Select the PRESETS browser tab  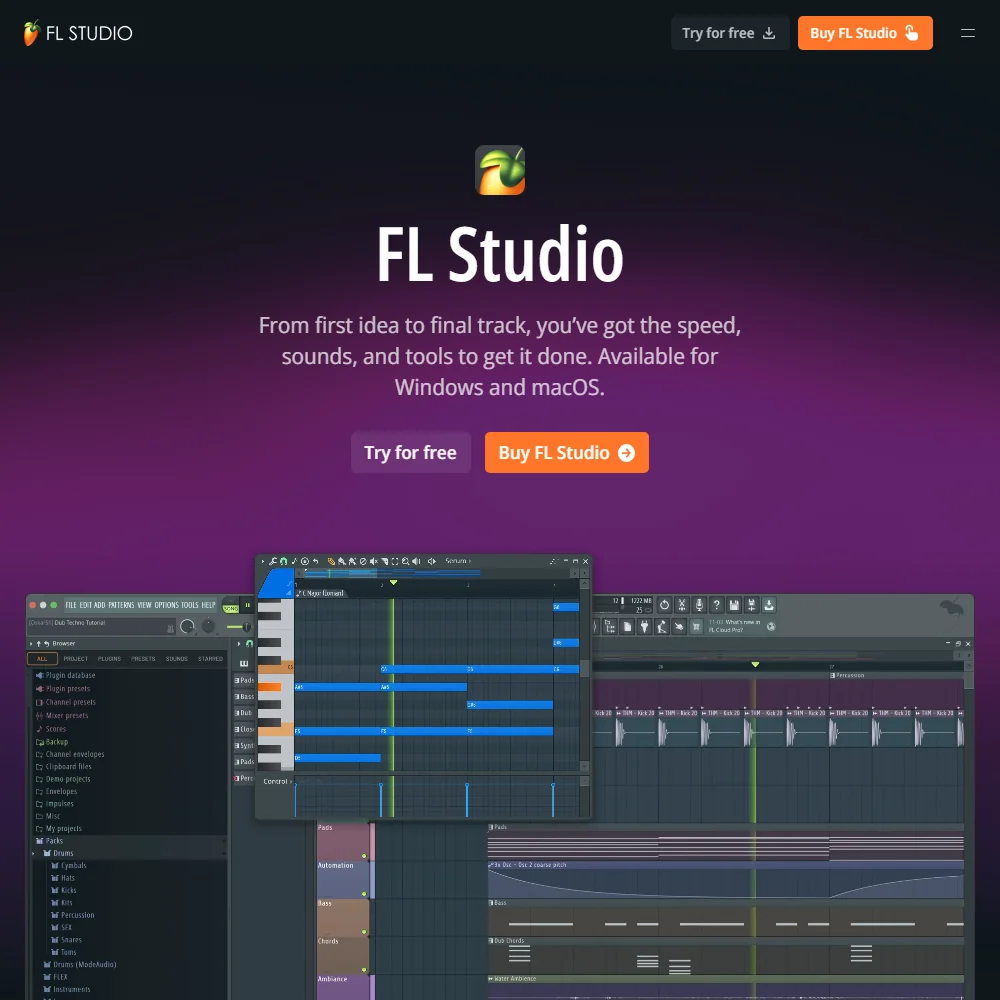[143, 658]
